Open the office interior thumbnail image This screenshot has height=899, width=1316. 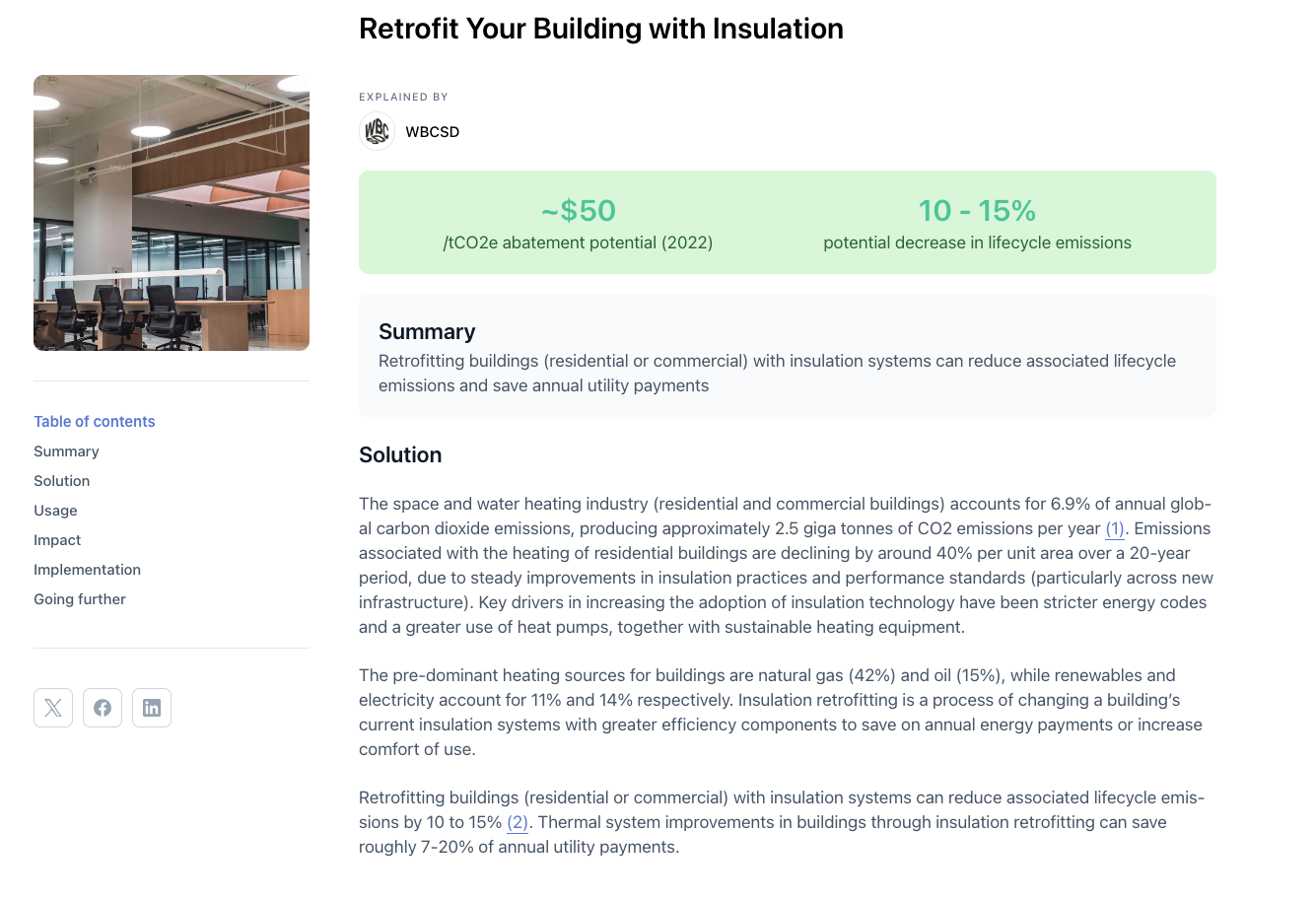172,213
